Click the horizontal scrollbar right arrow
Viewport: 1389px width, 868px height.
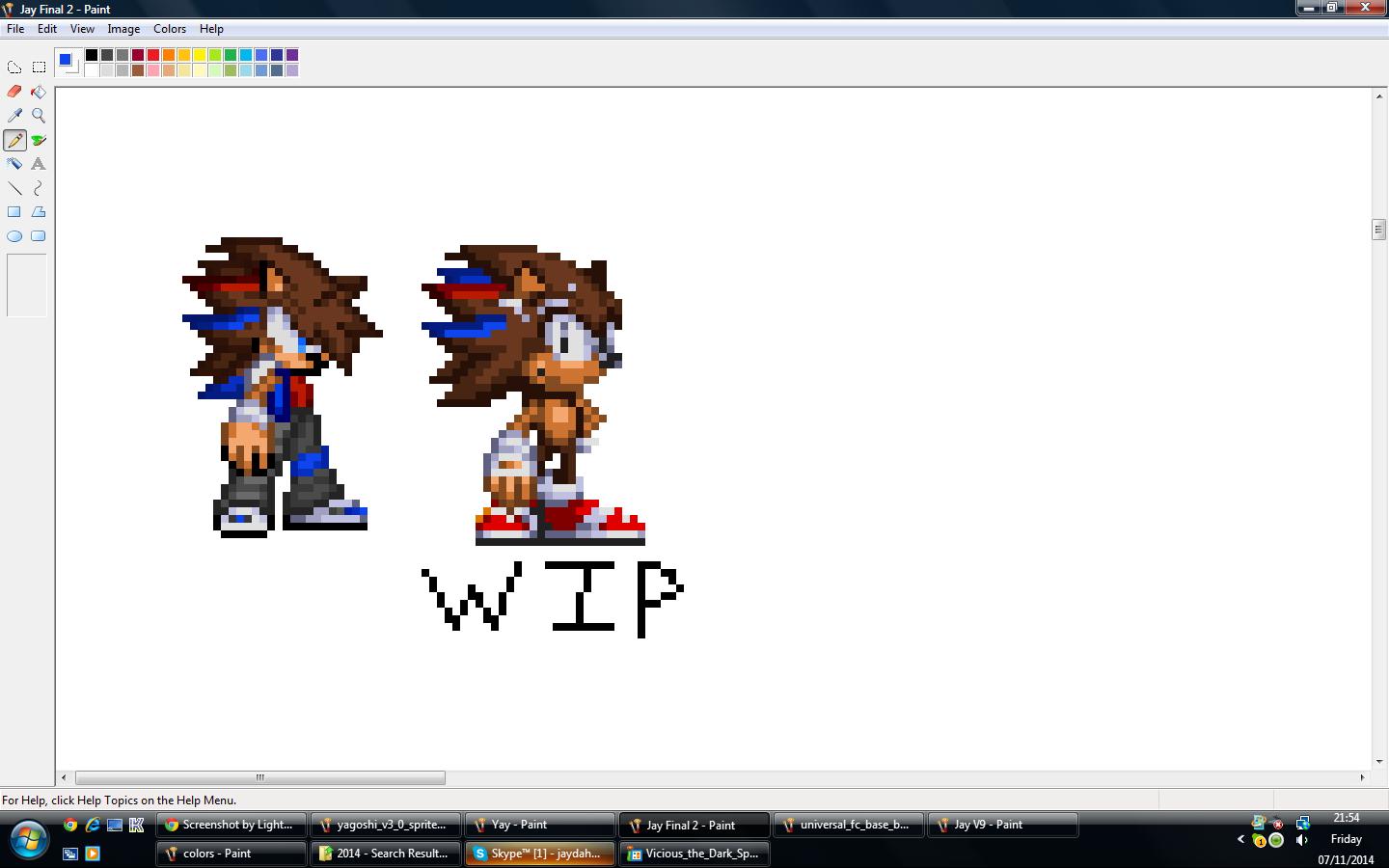click(1362, 777)
